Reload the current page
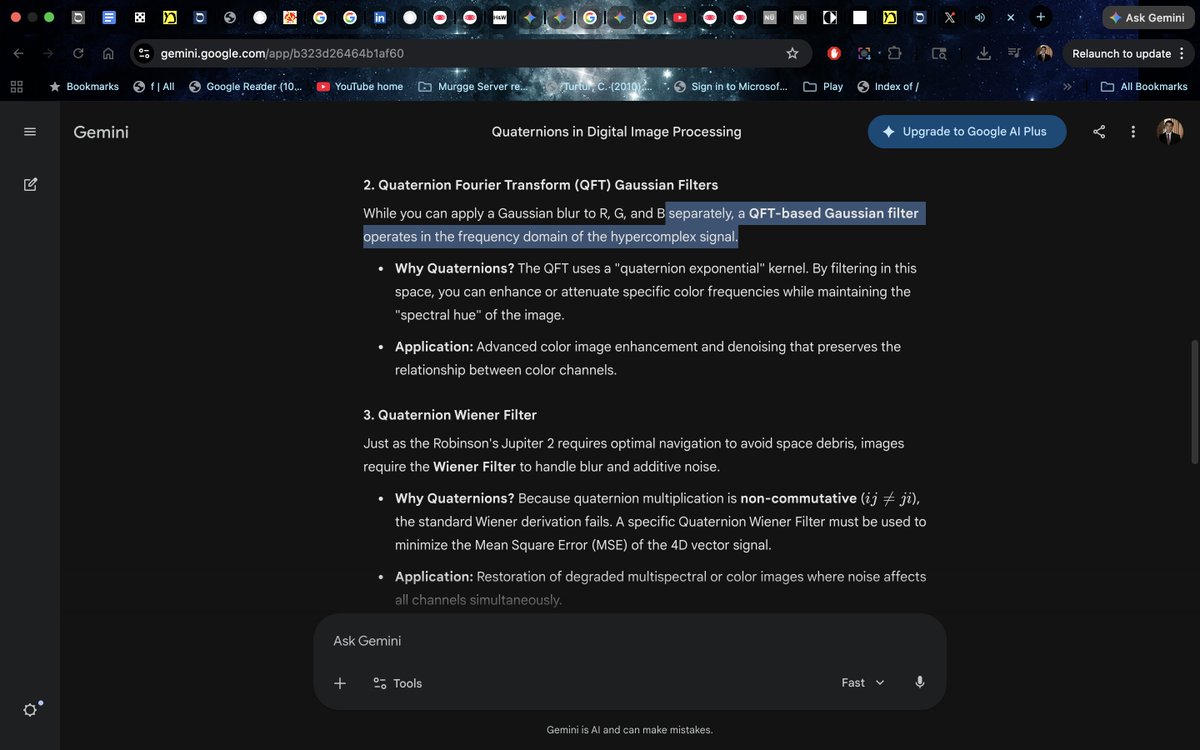The width and height of the screenshot is (1200, 750). tap(78, 53)
